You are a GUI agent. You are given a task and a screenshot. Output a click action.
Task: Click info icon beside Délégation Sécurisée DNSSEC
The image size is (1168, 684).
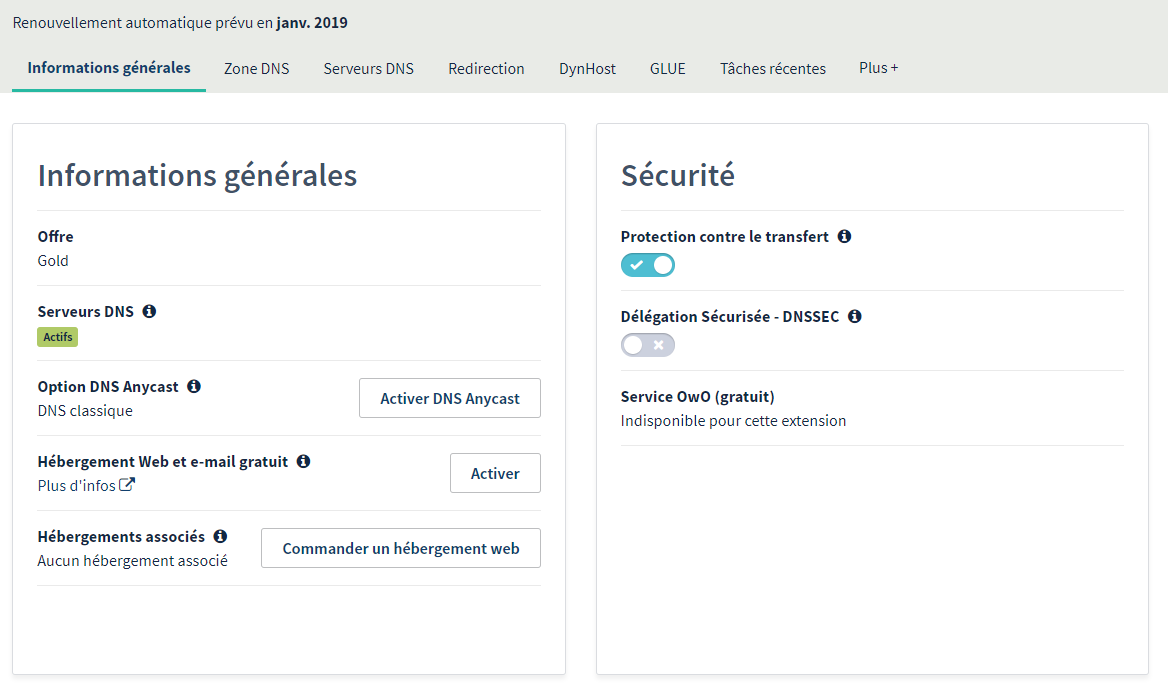(x=854, y=316)
